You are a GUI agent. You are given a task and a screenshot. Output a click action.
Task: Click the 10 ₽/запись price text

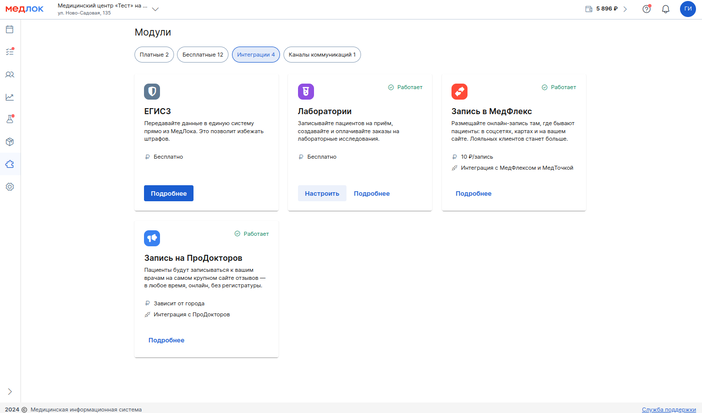[x=477, y=157]
